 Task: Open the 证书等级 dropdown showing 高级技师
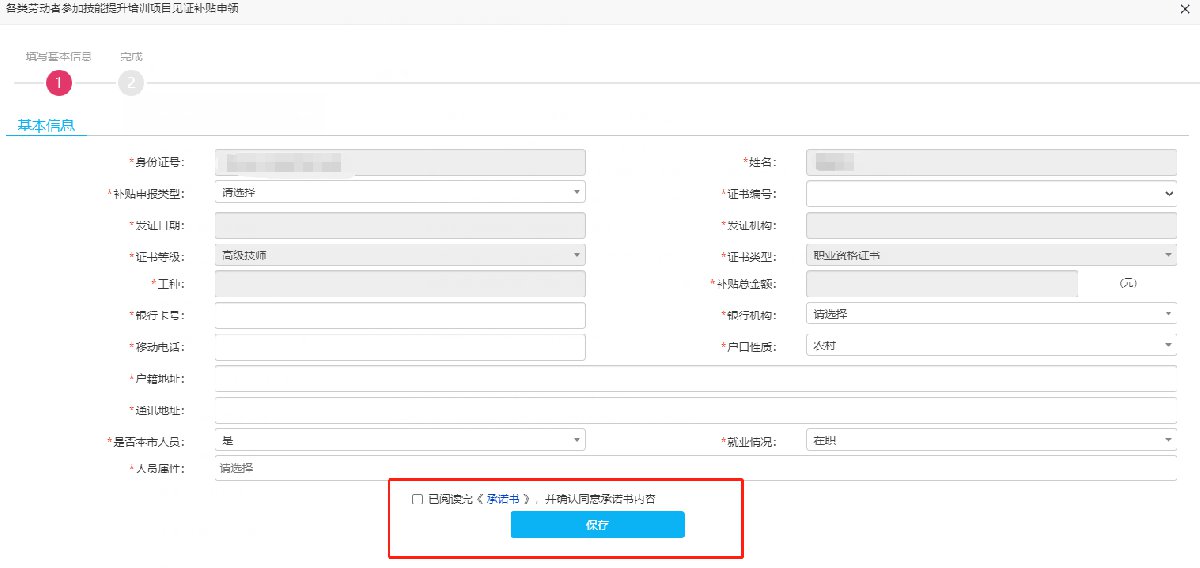[x=400, y=255]
